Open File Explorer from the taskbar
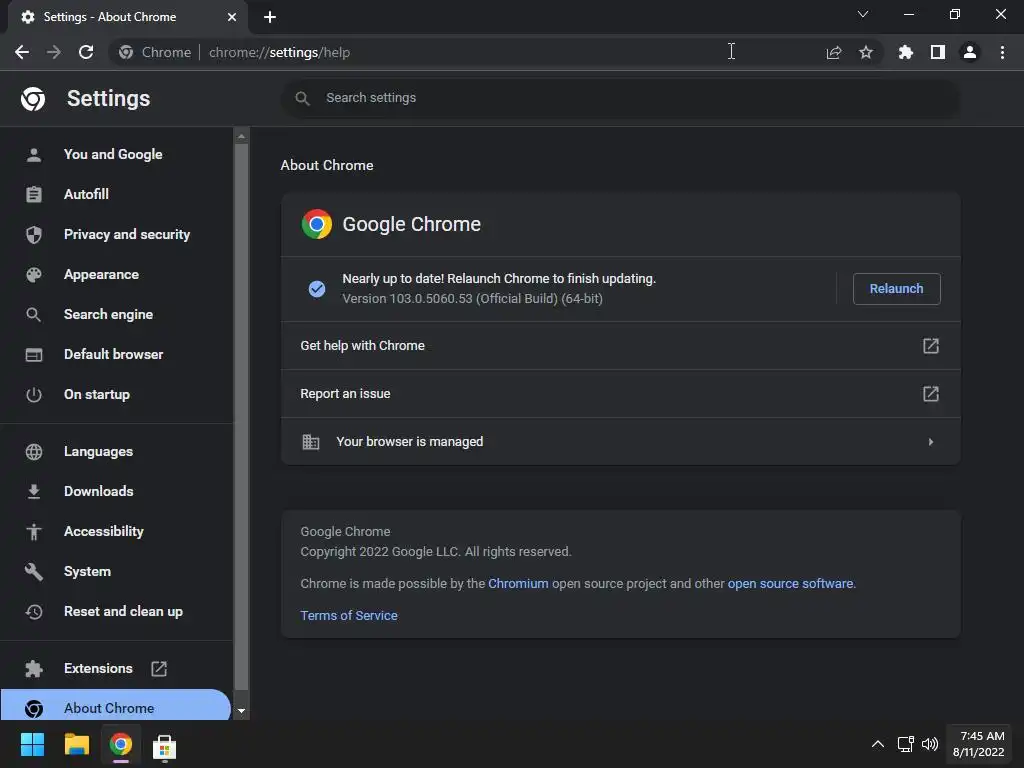The height and width of the screenshot is (768, 1024). [76, 744]
